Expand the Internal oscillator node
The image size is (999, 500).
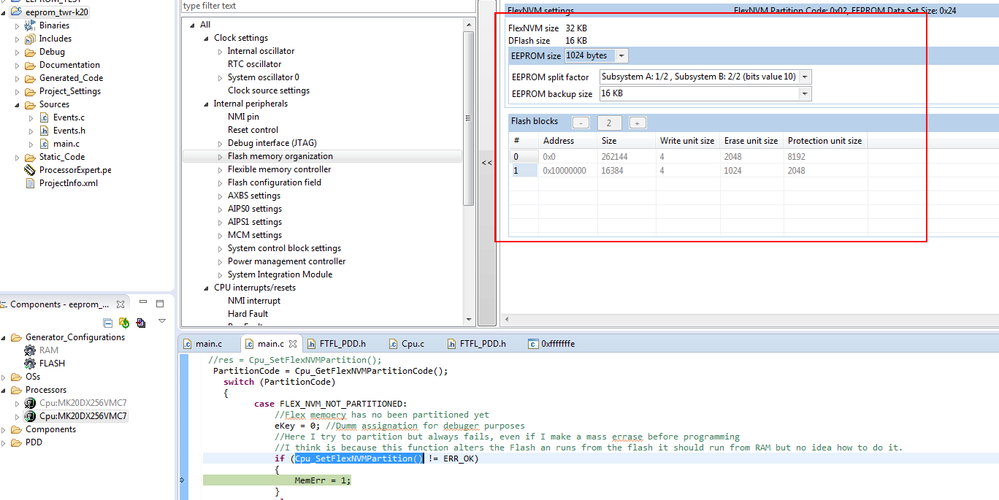(x=220, y=51)
